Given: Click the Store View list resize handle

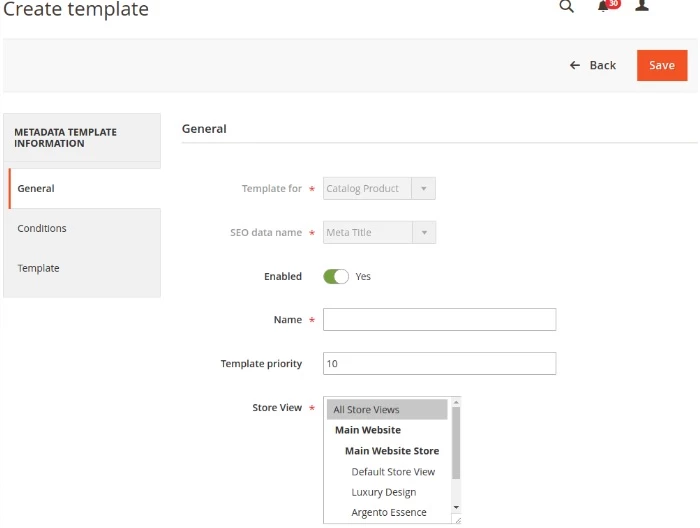Looking at the screenshot, I should click(457, 520).
